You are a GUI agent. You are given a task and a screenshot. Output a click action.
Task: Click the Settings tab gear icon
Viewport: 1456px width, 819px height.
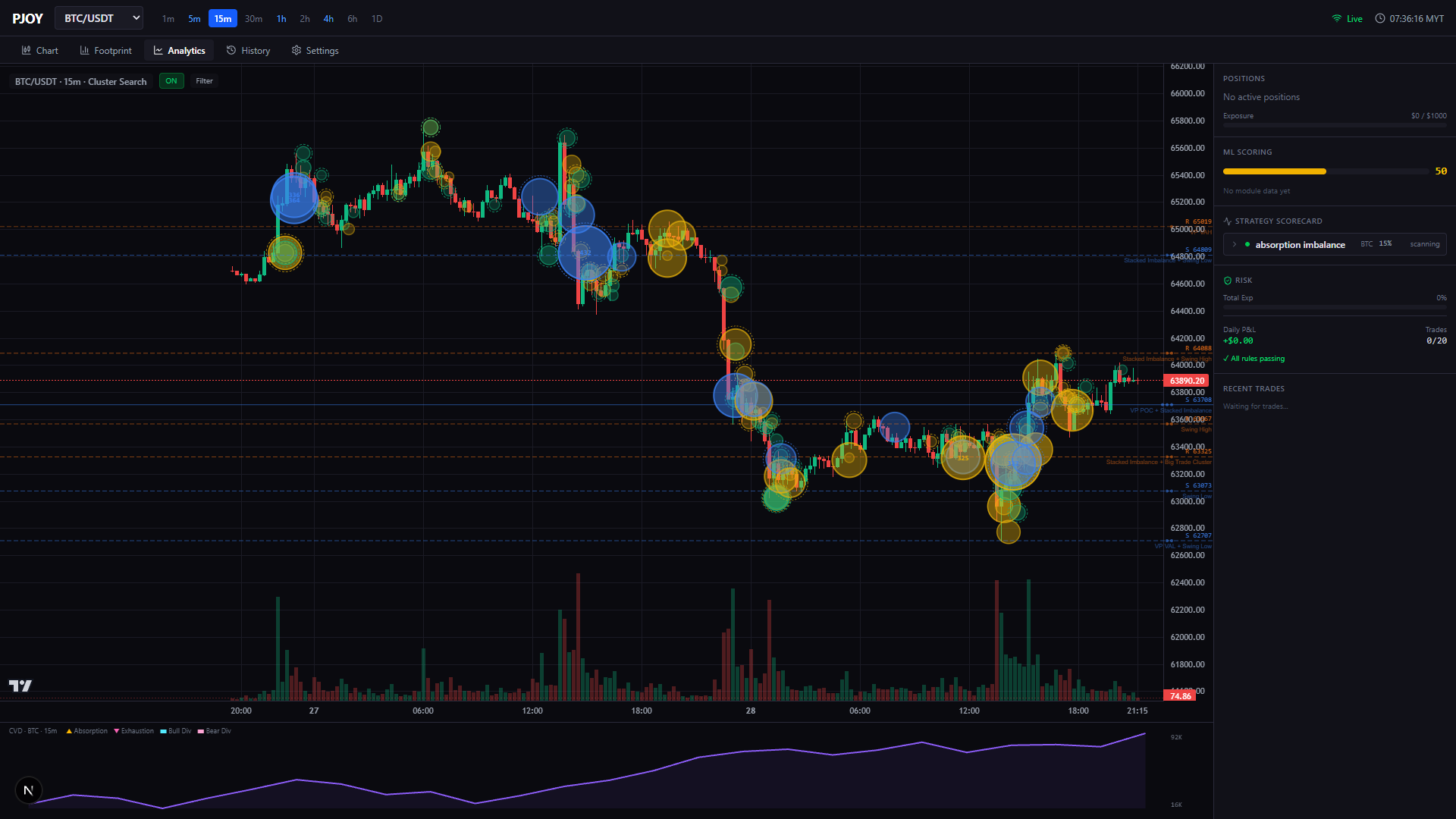click(x=297, y=50)
